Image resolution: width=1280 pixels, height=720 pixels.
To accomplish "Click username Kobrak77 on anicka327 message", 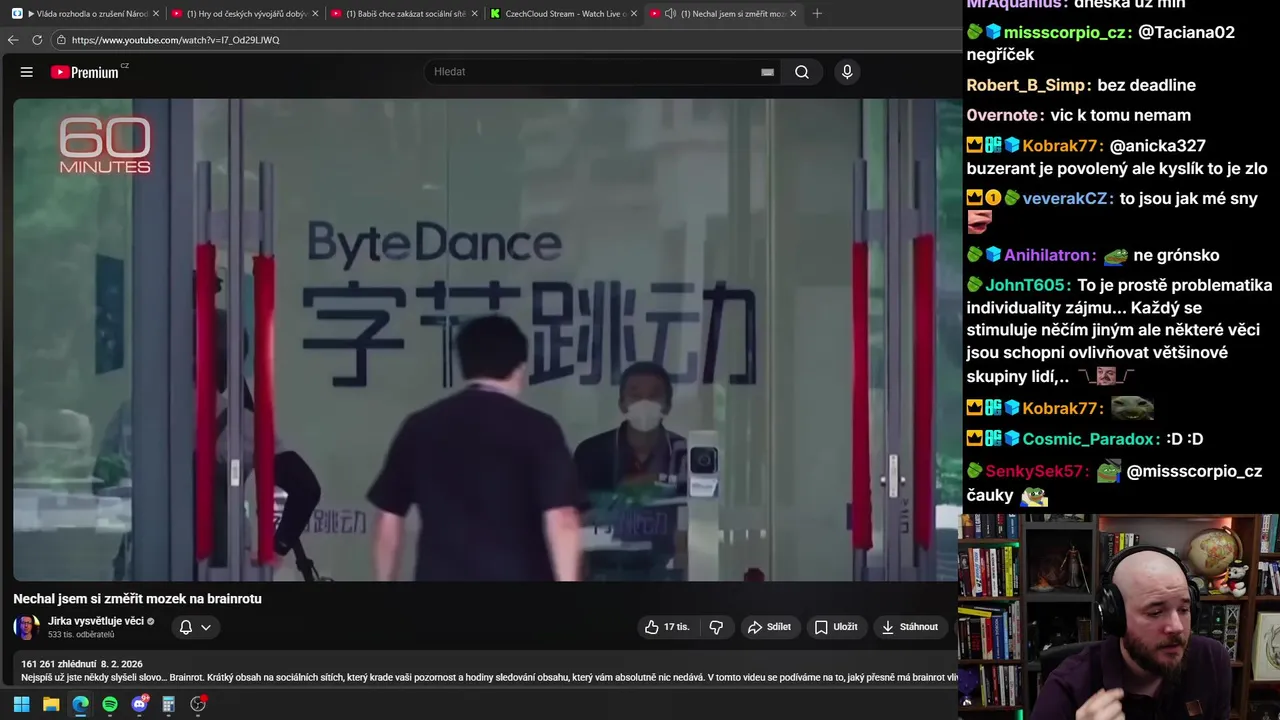I will [x=1062, y=146].
